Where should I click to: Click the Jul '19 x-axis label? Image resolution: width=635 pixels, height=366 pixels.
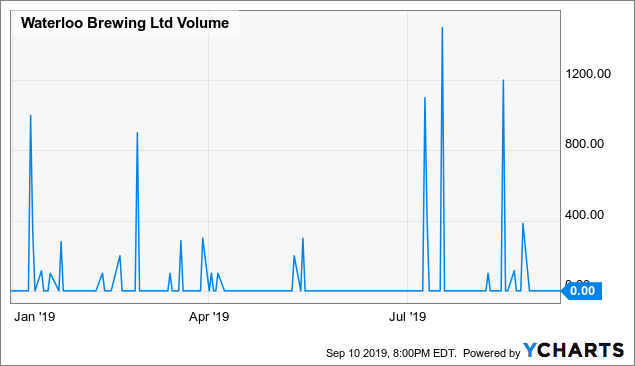(x=407, y=317)
